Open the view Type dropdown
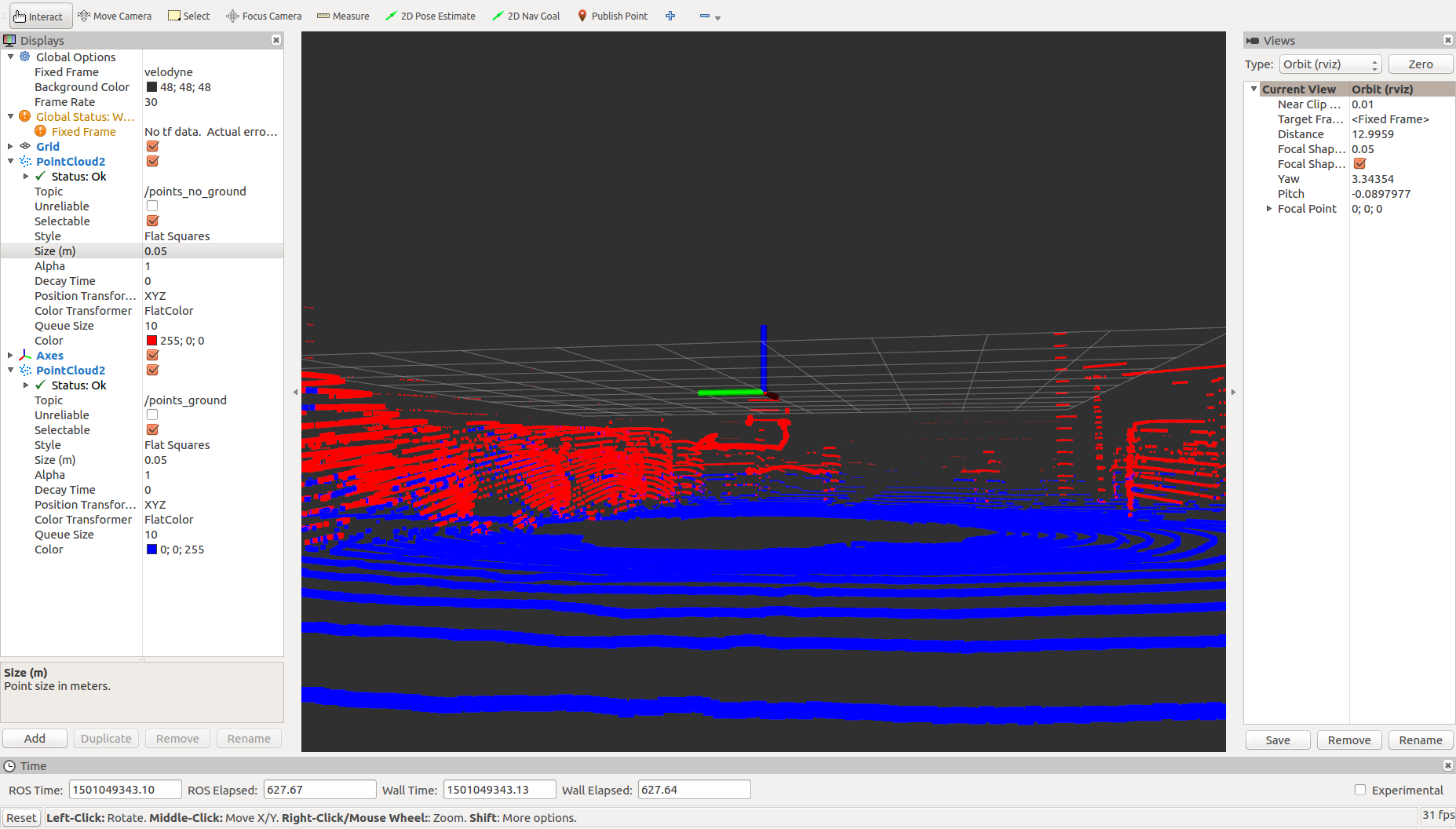 [1330, 64]
